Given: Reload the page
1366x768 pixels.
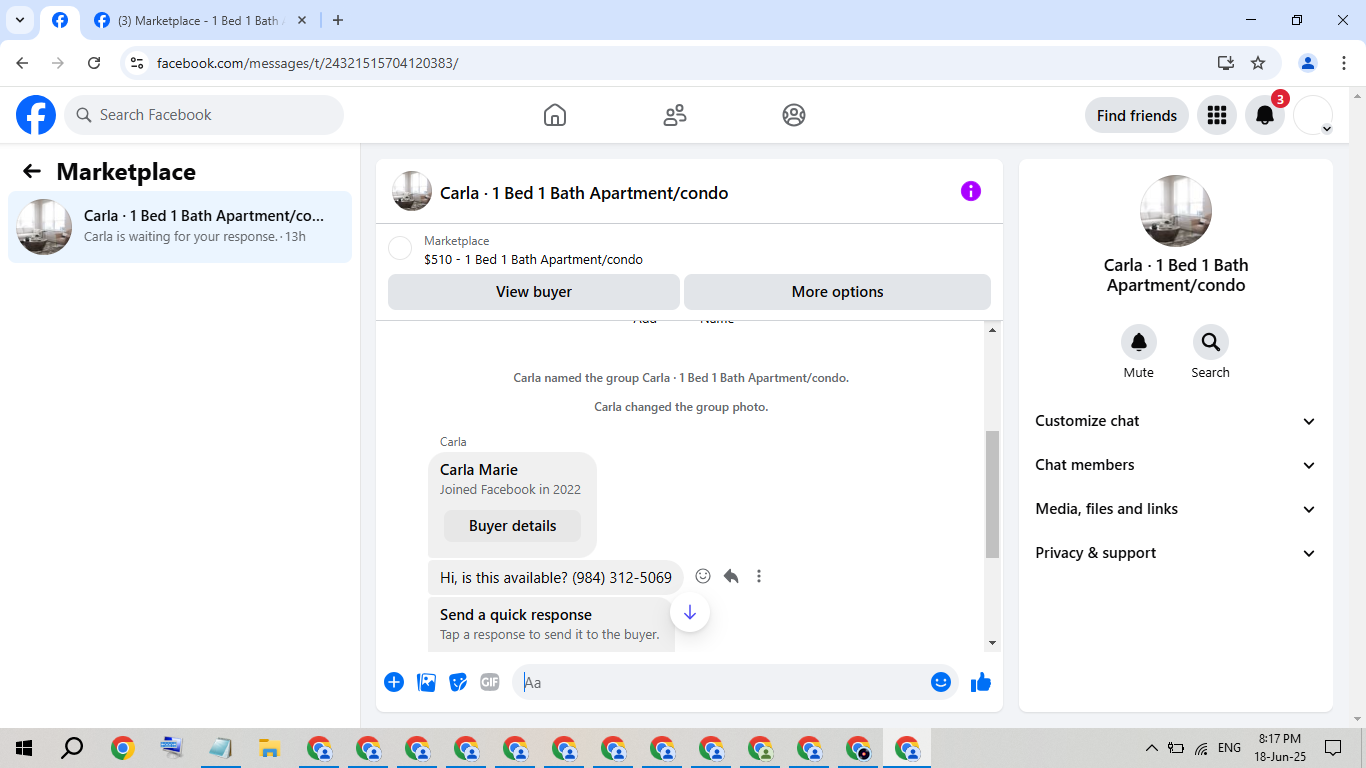Looking at the screenshot, I should [94, 63].
